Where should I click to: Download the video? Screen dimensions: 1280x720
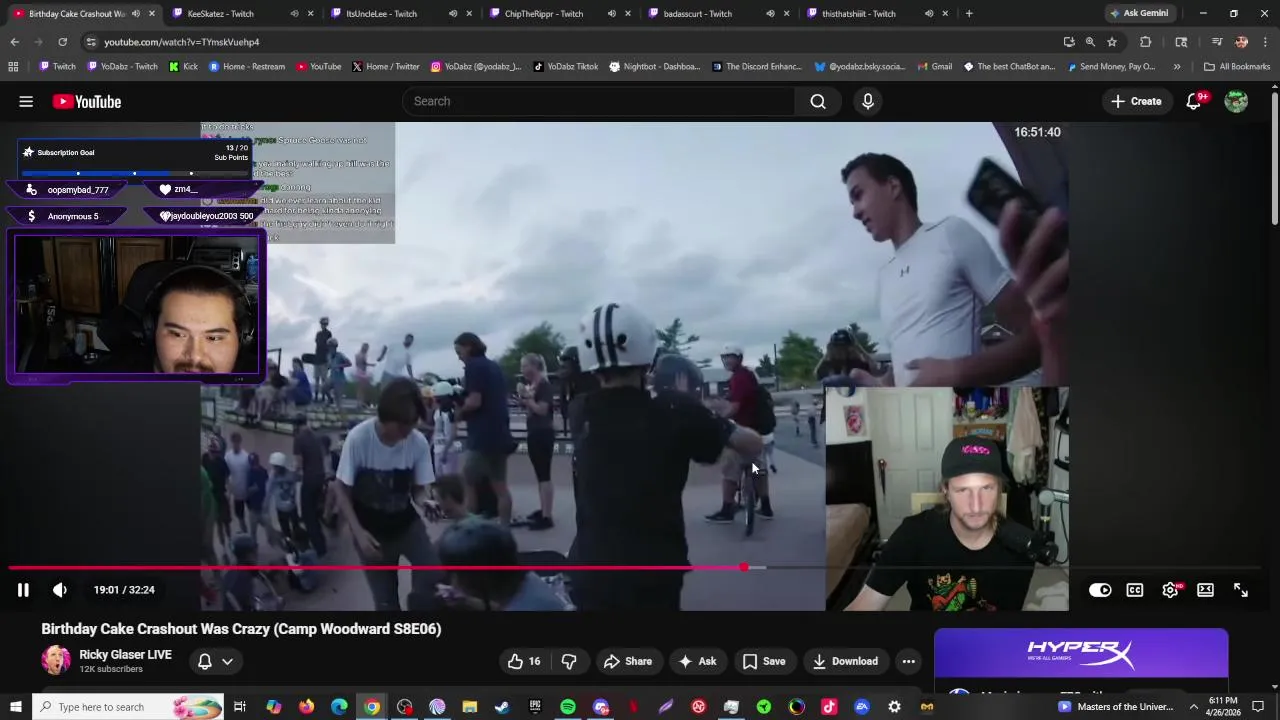(845, 661)
